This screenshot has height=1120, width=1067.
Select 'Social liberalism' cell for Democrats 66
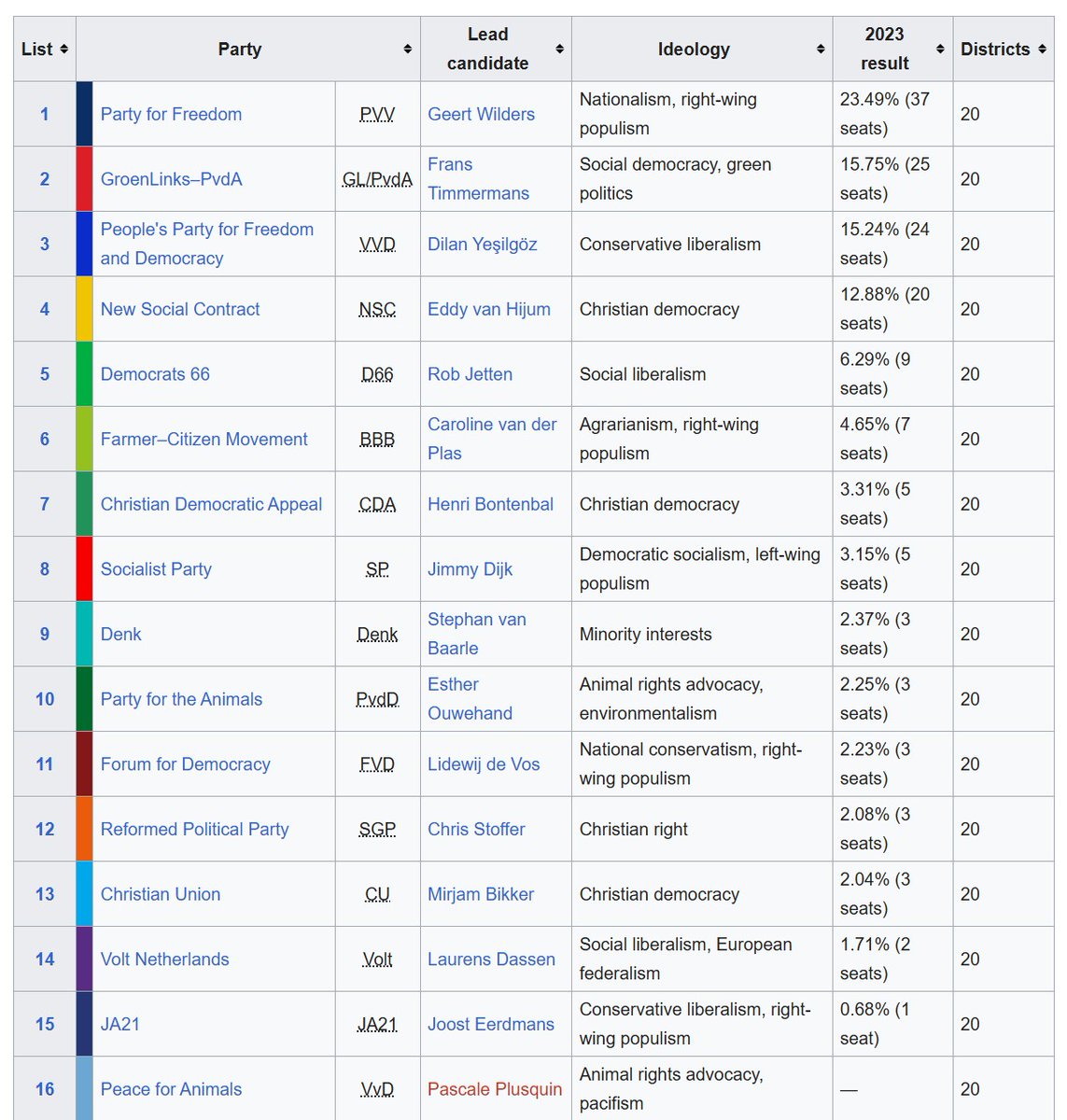click(x=702, y=374)
